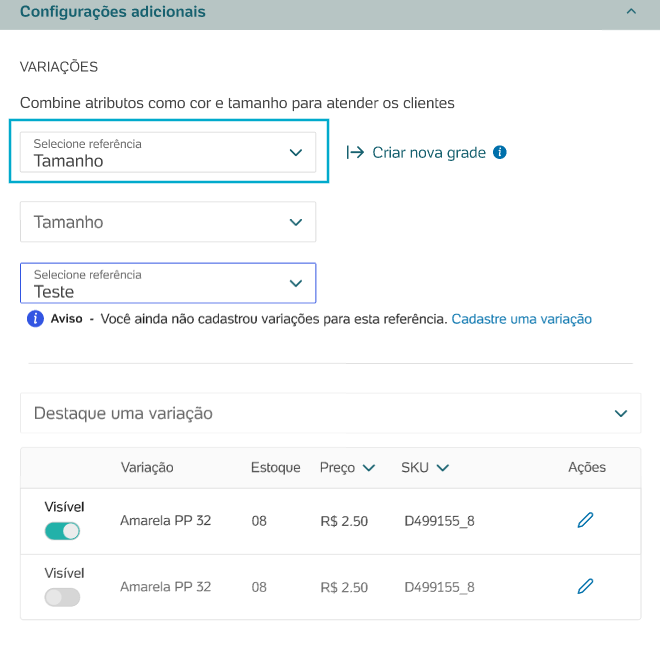Click the info icon beside Criar nova grade
Viewport: 660px width, 647px height.
tap(500, 152)
